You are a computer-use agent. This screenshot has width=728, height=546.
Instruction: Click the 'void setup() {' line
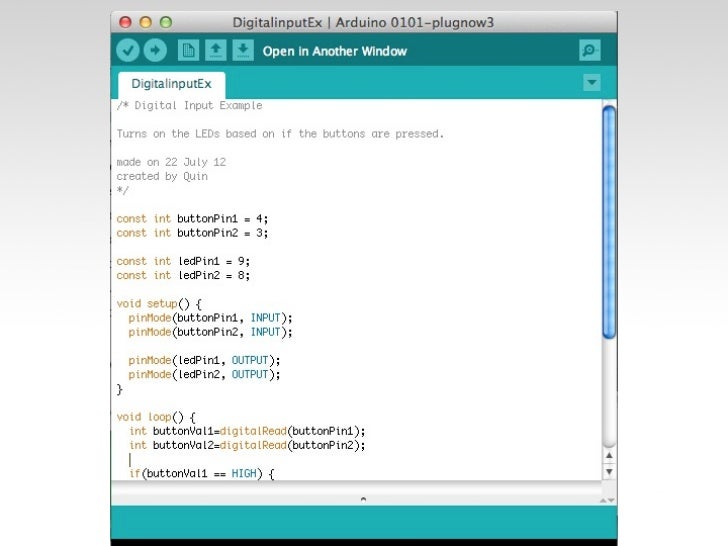click(x=159, y=304)
